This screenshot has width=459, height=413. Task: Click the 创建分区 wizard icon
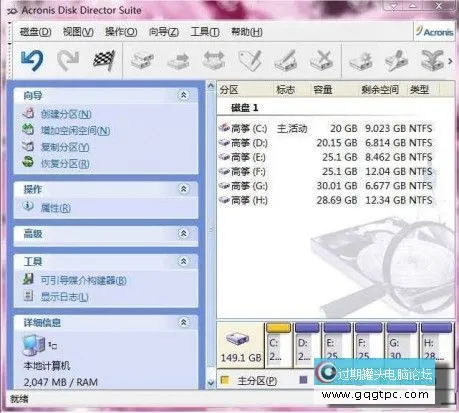(28, 113)
